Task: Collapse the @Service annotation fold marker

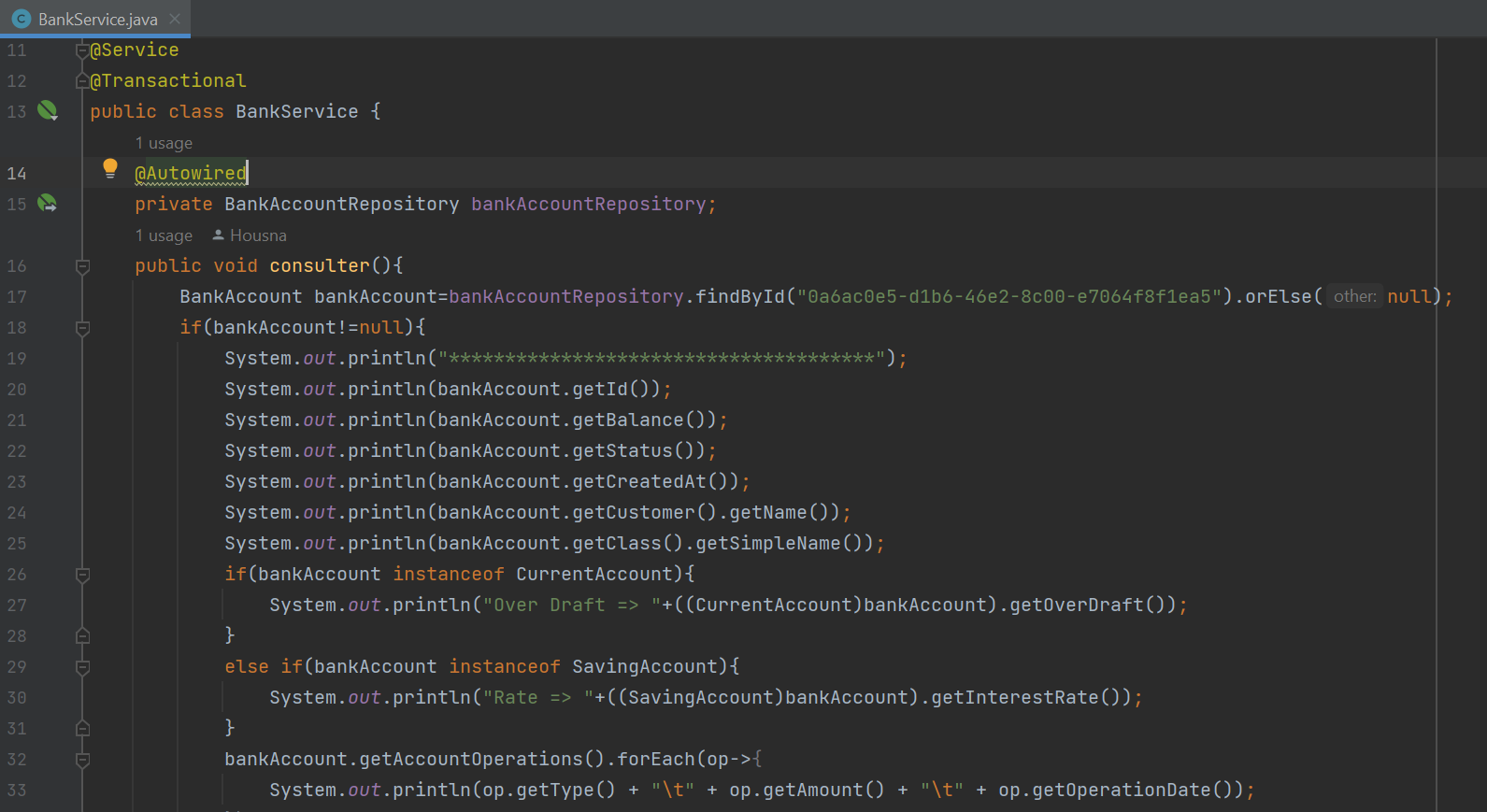Action: [x=82, y=50]
